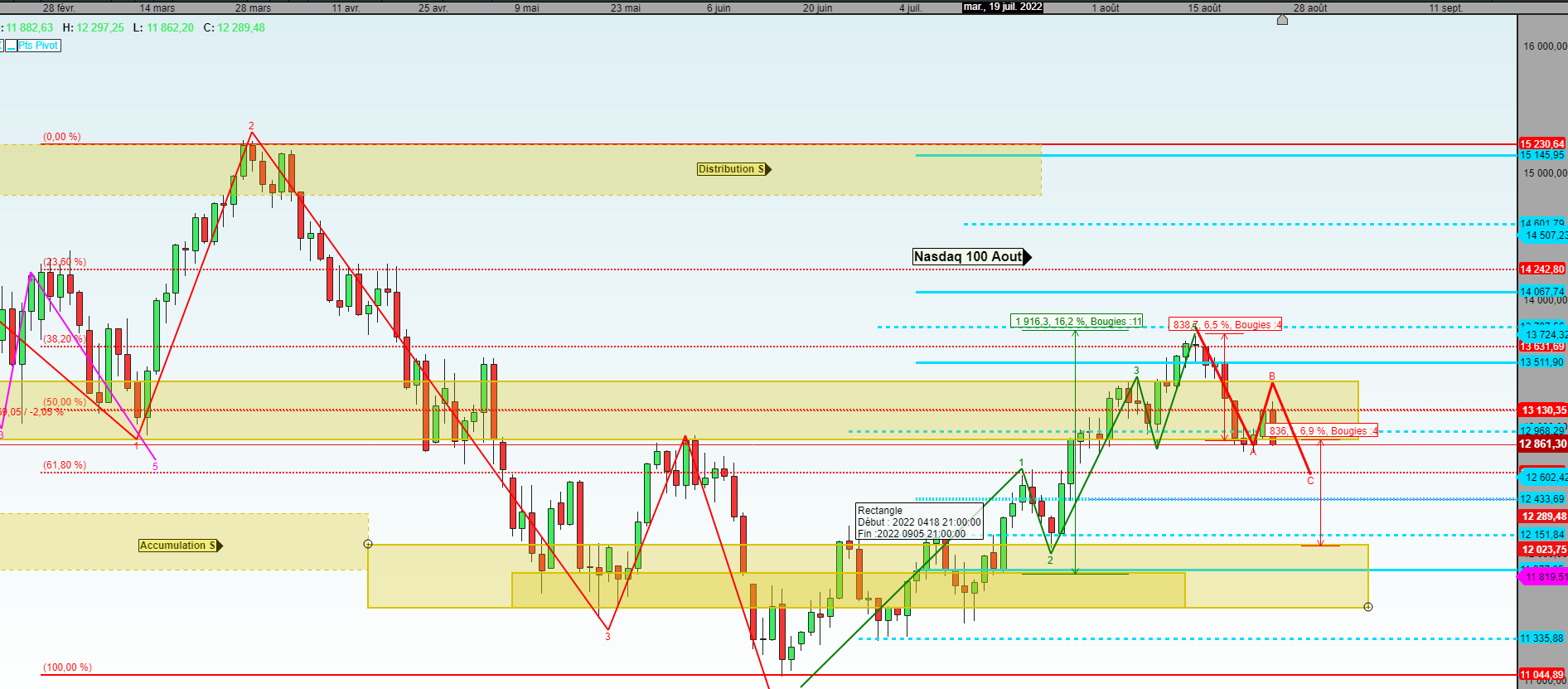This screenshot has height=689, width=1568.
Task: Click the Fibonacci (100,00 %) level label
Action: pos(67,667)
